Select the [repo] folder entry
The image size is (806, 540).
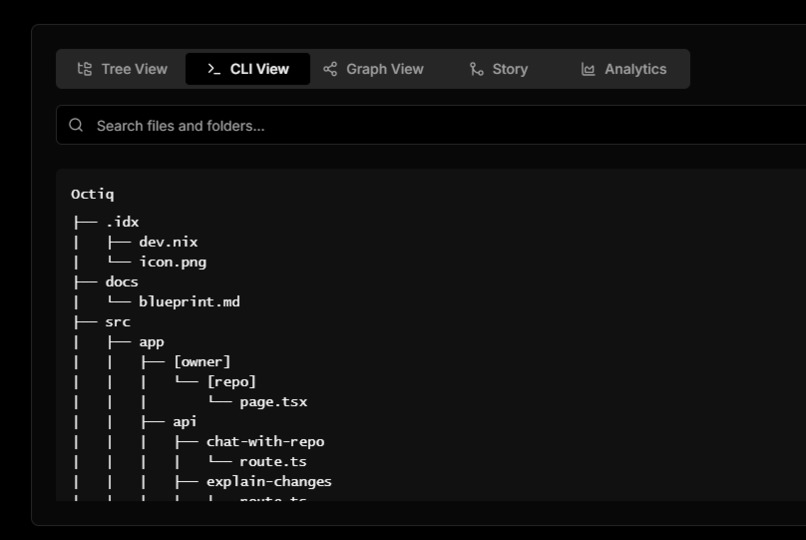(x=231, y=382)
